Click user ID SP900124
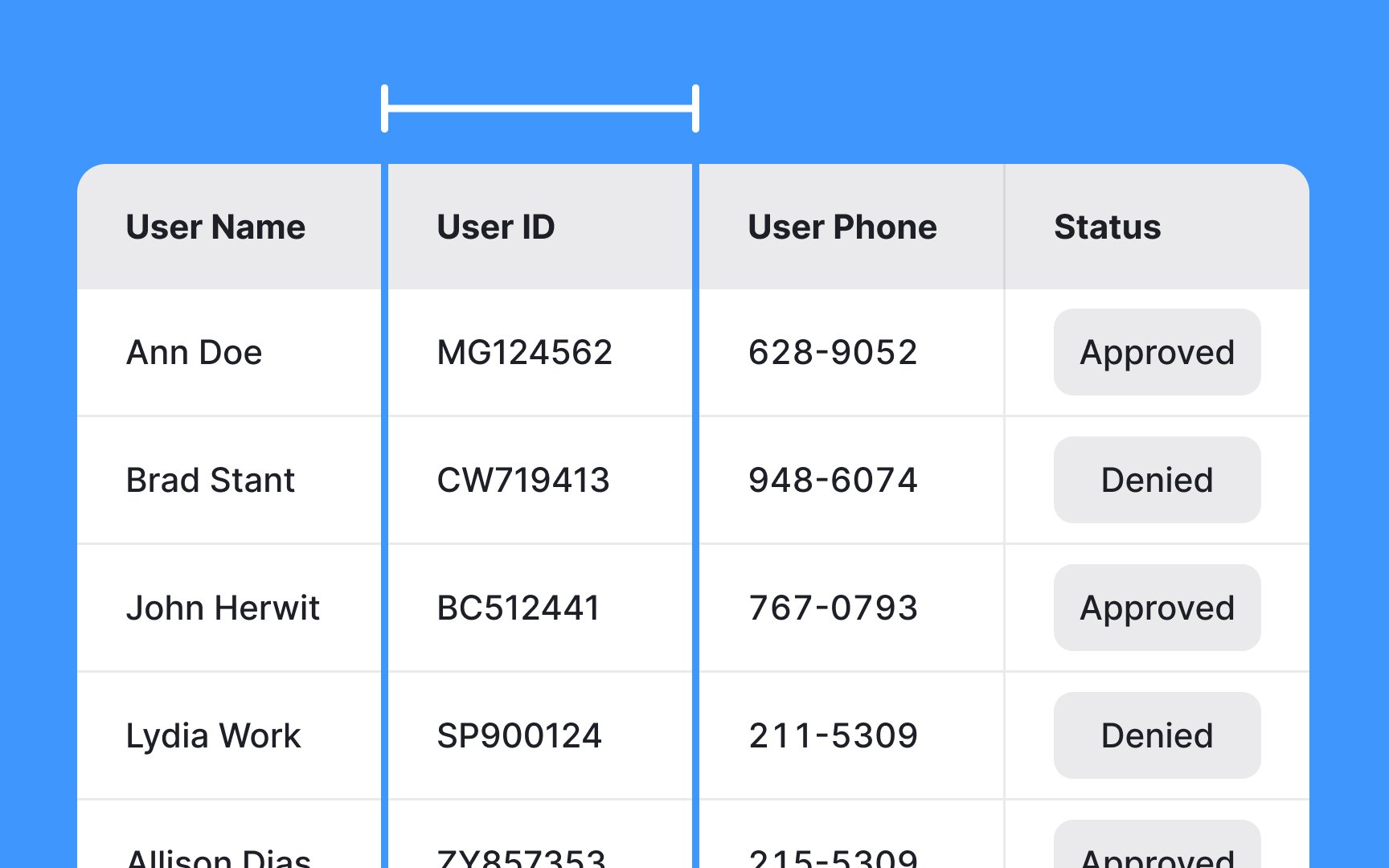Viewport: 1389px width, 868px height. [519, 736]
